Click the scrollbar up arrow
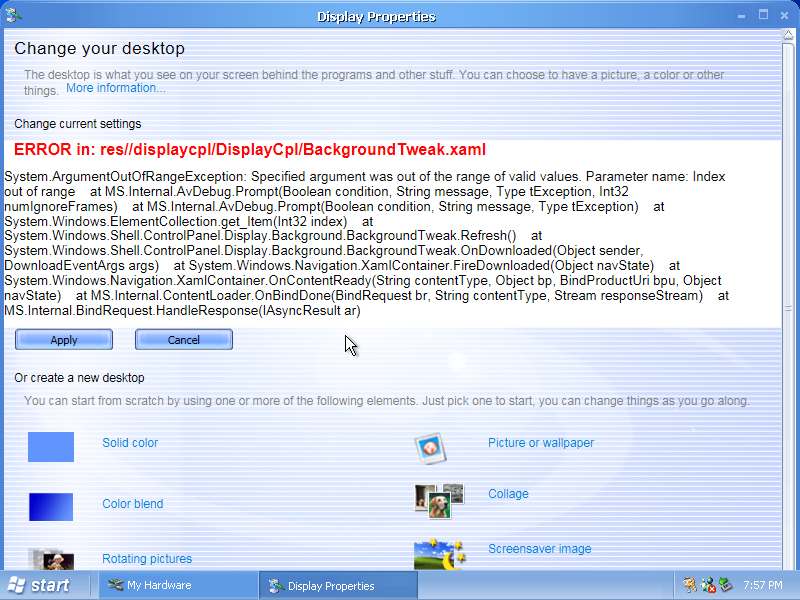The image size is (800, 600). (790, 39)
